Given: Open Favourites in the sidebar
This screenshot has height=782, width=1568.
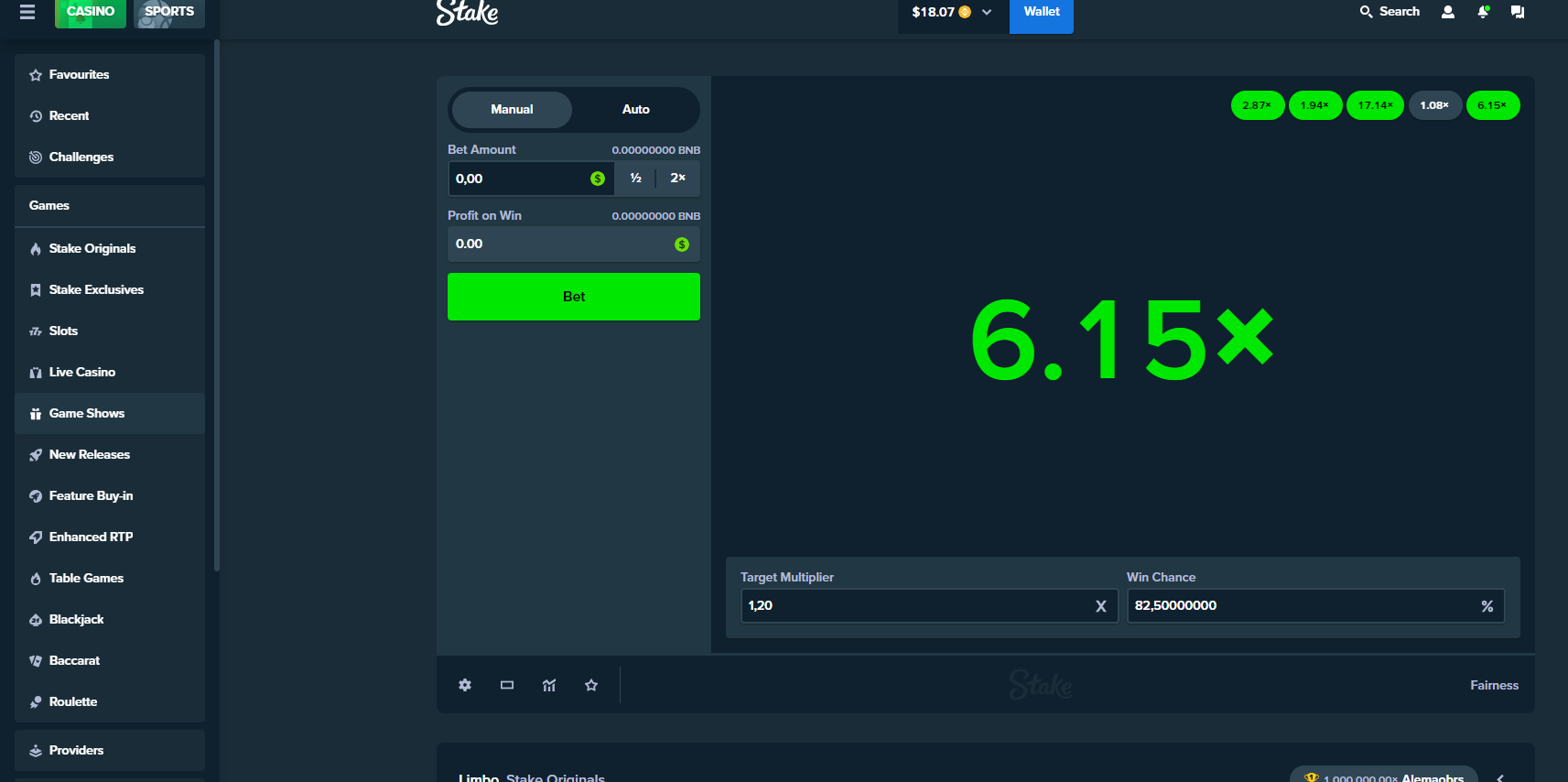Looking at the screenshot, I should tap(110, 75).
